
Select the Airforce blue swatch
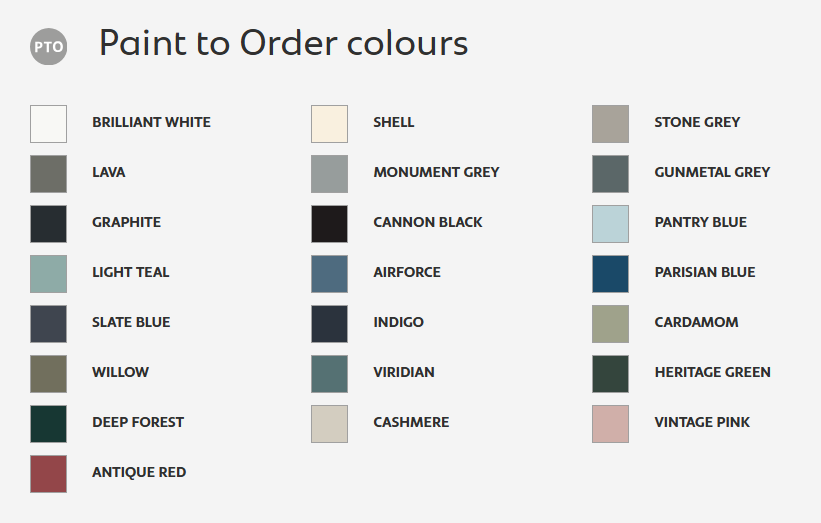click(x=329, y=274)
